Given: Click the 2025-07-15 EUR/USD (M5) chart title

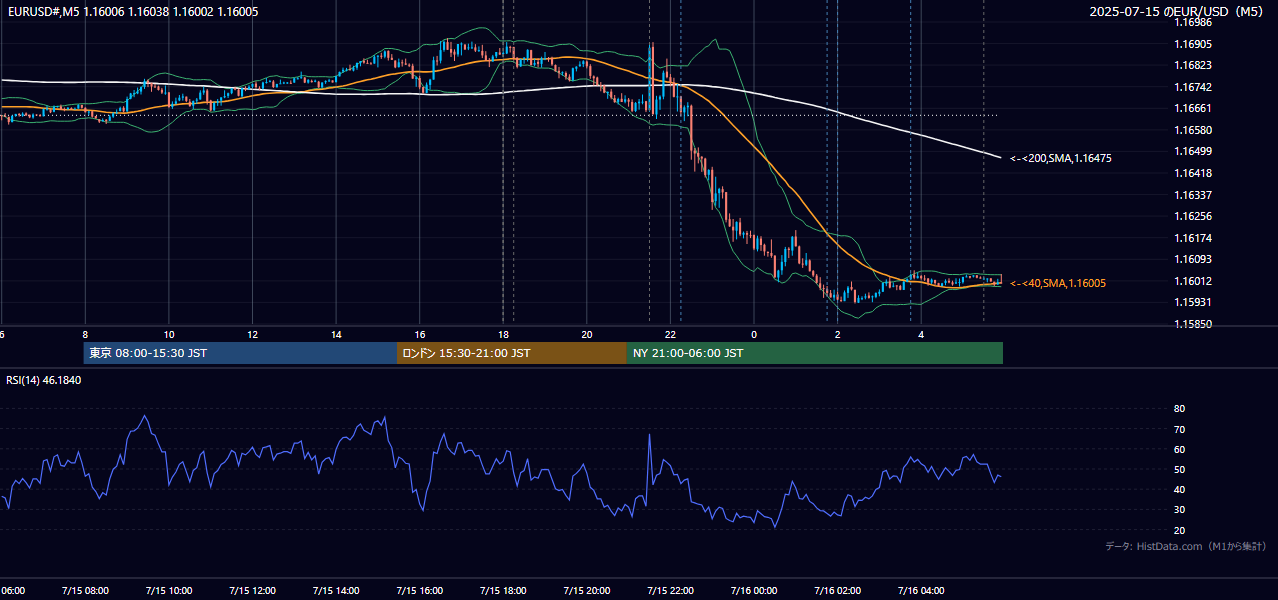Looking at the screenshot, I should pyautogui.click(x=1177, y=12).
